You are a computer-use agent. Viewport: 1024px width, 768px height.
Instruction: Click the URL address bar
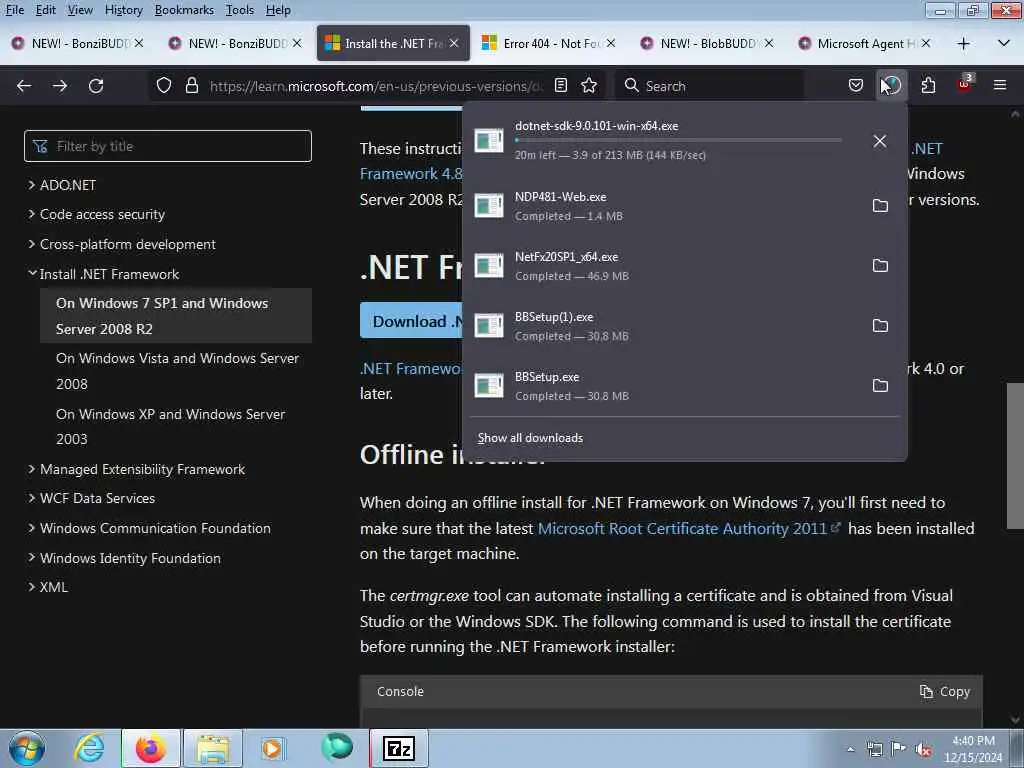[376, 86]
